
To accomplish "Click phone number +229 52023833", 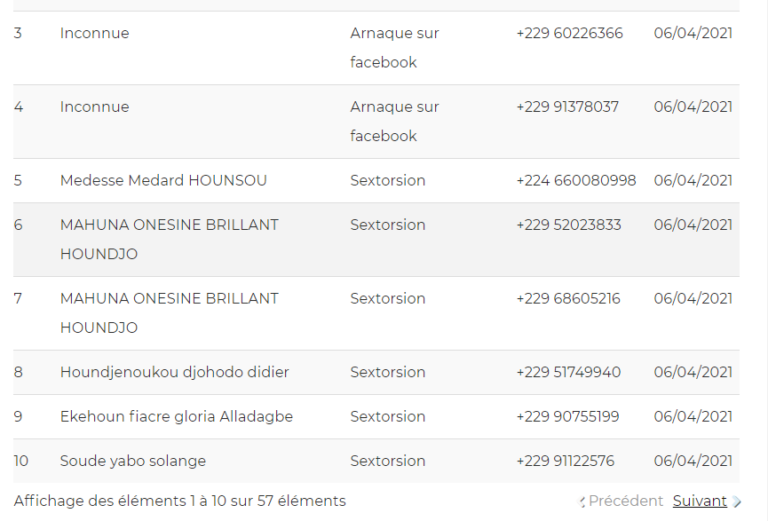I will pyautogui.click(x=568, y=225).
